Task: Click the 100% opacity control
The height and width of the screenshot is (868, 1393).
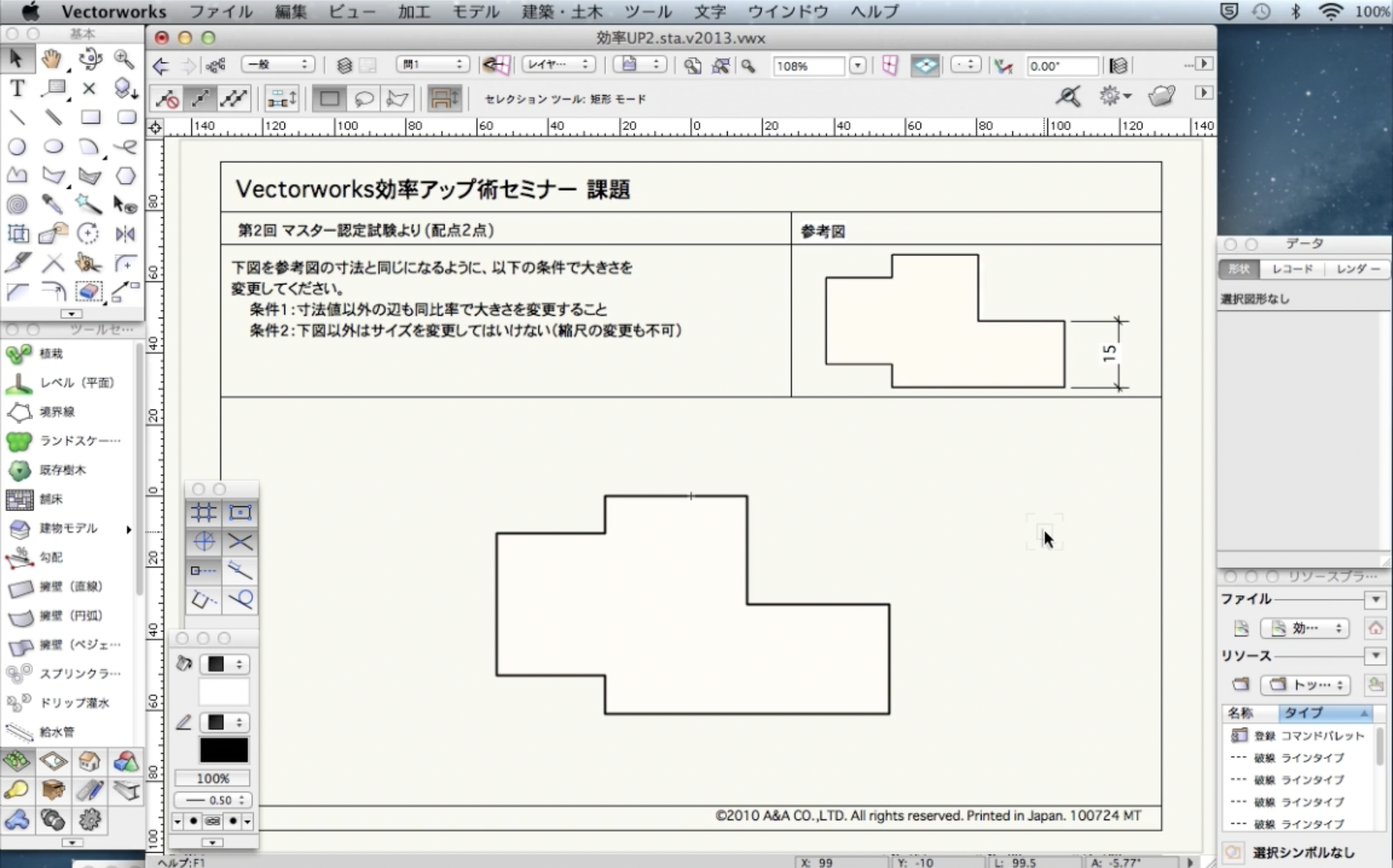Action: click(x=213, y=778)
